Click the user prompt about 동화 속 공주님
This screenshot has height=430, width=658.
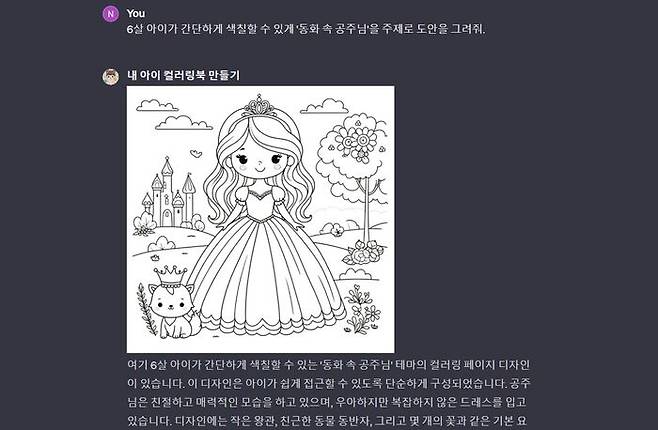pos(306,29)
